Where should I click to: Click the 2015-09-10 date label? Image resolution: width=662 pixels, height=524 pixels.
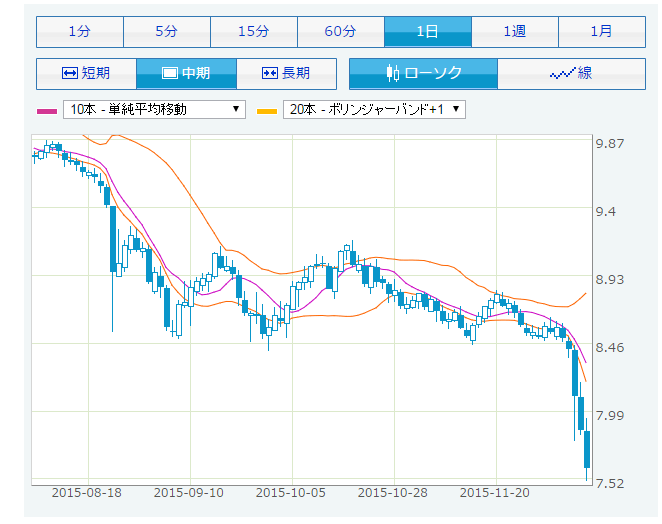tap(189, 493)
